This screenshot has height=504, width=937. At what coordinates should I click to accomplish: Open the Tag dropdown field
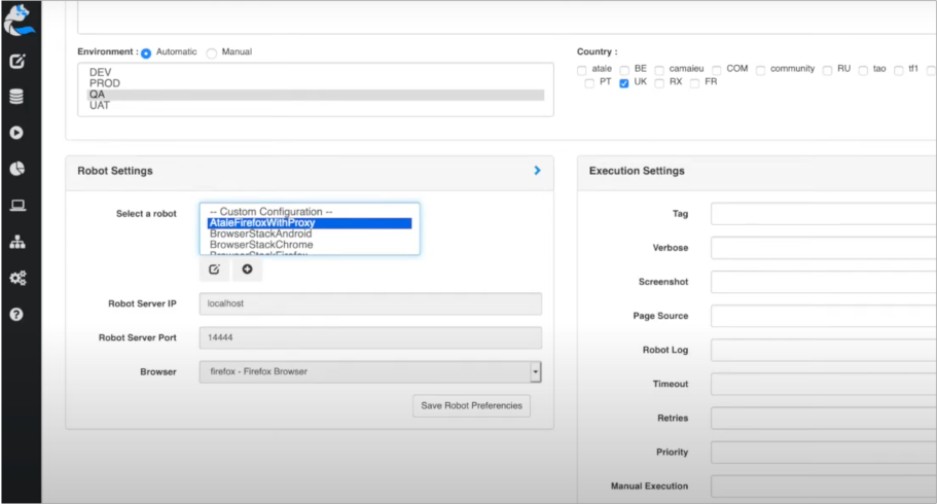click(x=823, y=213)
